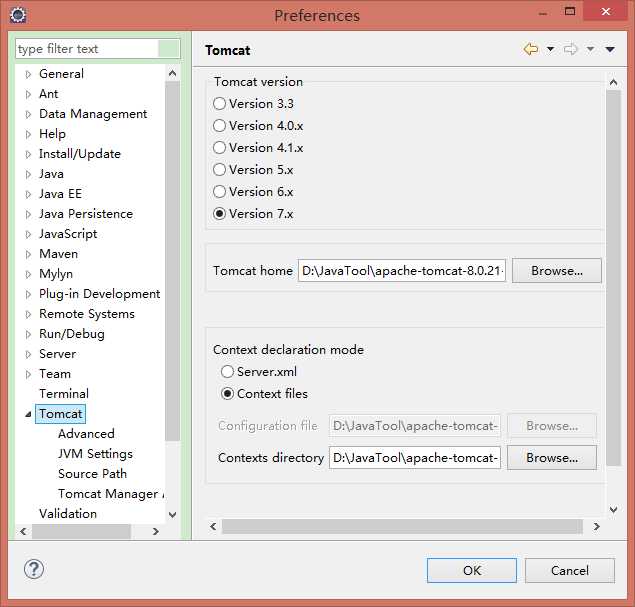Open Tomcat Source Path page
Viewport: 635px width, 607px height.
coord(92,473)
